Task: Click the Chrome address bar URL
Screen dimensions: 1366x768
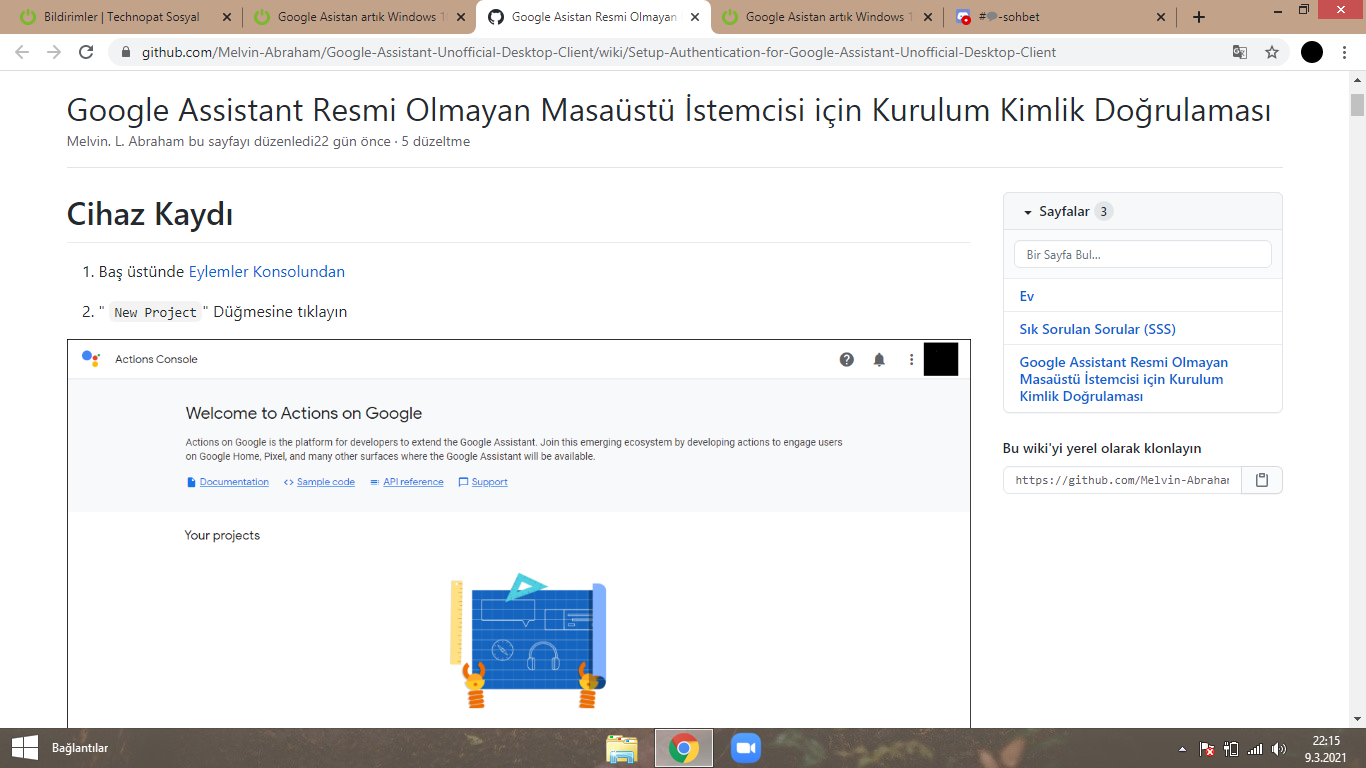Action: 599,52
